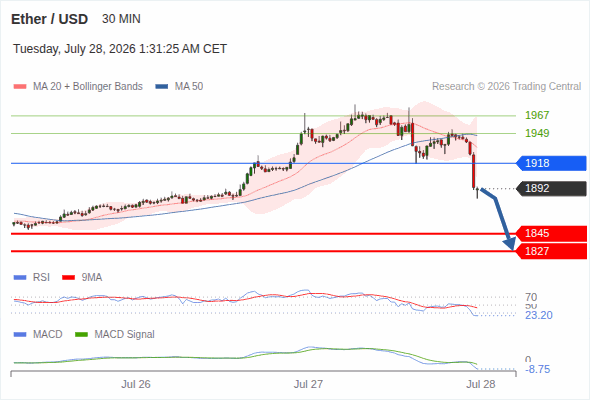Click the MA 50 legend label

click(189, 87)
